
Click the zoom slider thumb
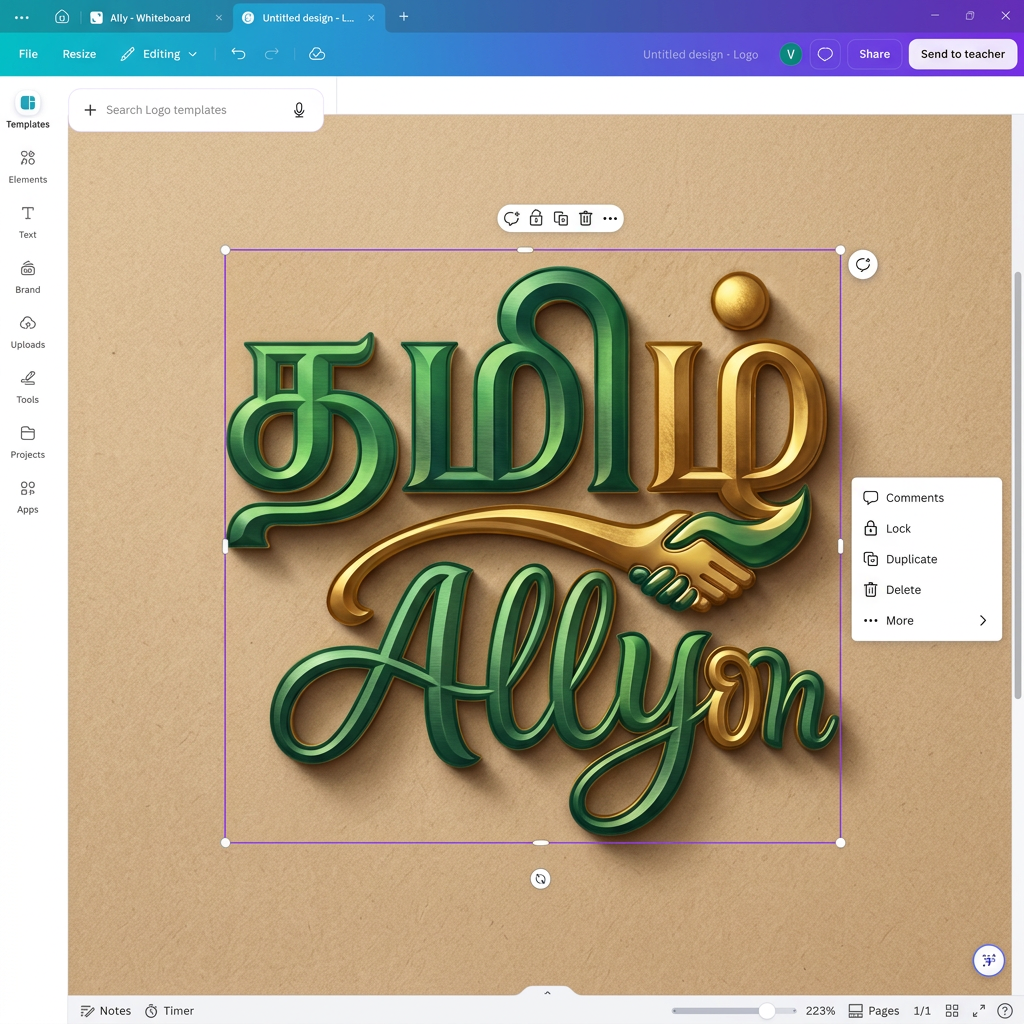coord(767,1010)
